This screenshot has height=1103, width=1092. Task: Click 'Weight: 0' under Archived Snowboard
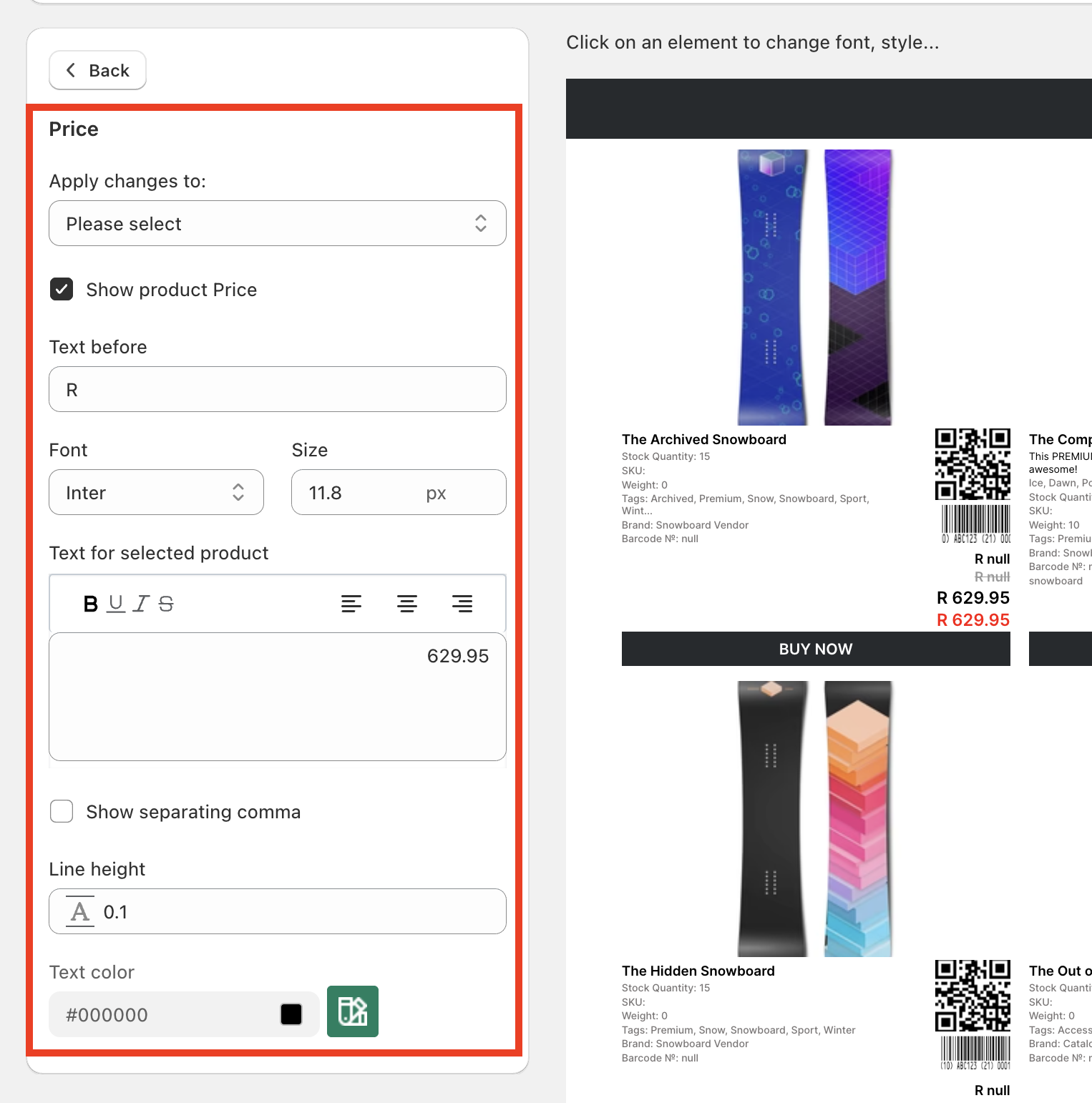click(x=645, y=485)
